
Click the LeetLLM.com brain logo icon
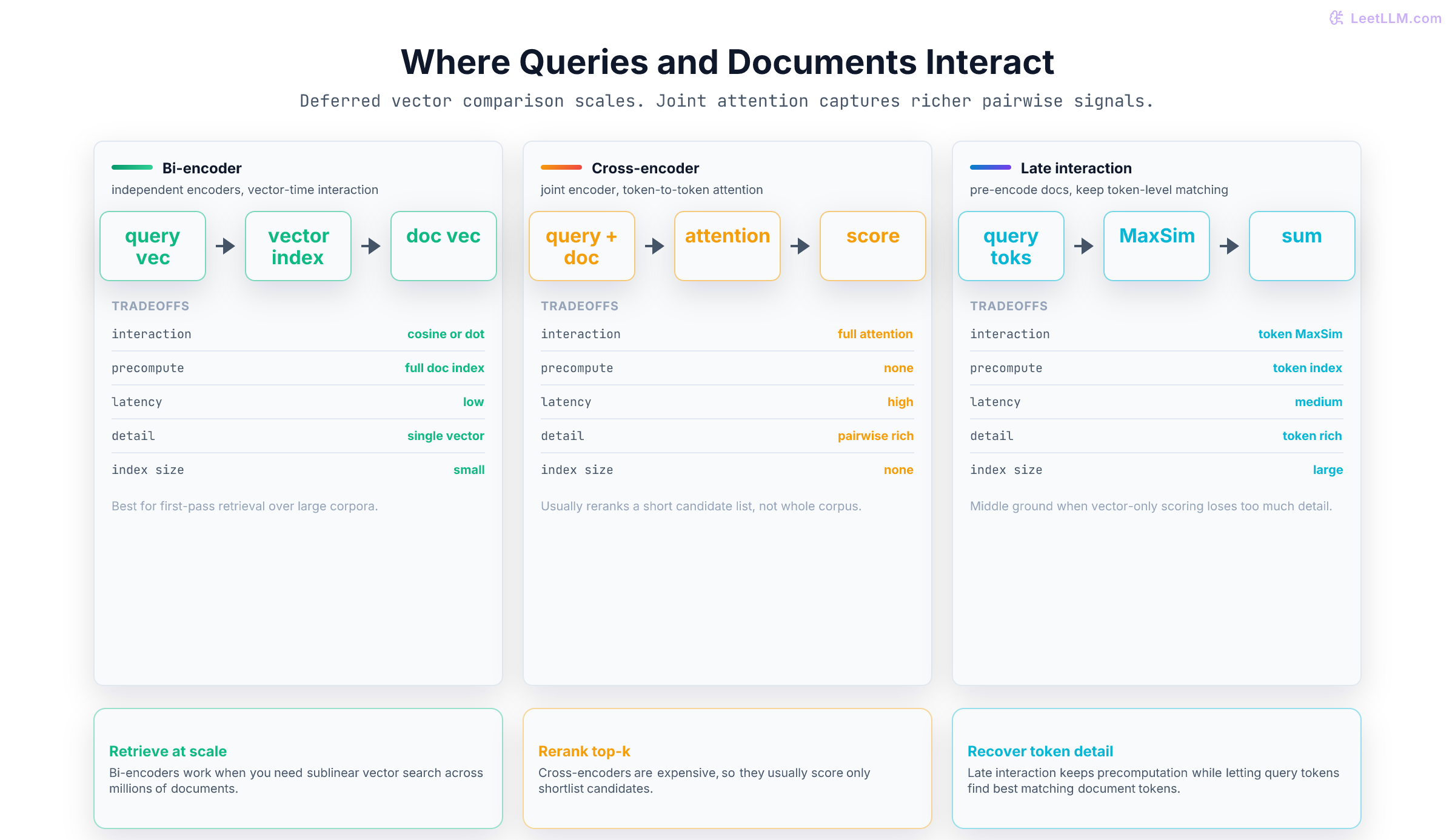coord(1336,18)
